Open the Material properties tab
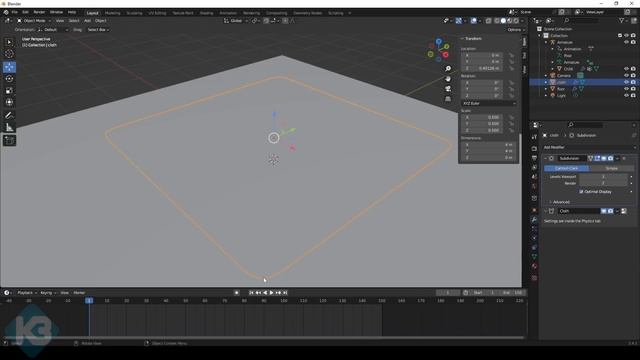 pos(534,266)
